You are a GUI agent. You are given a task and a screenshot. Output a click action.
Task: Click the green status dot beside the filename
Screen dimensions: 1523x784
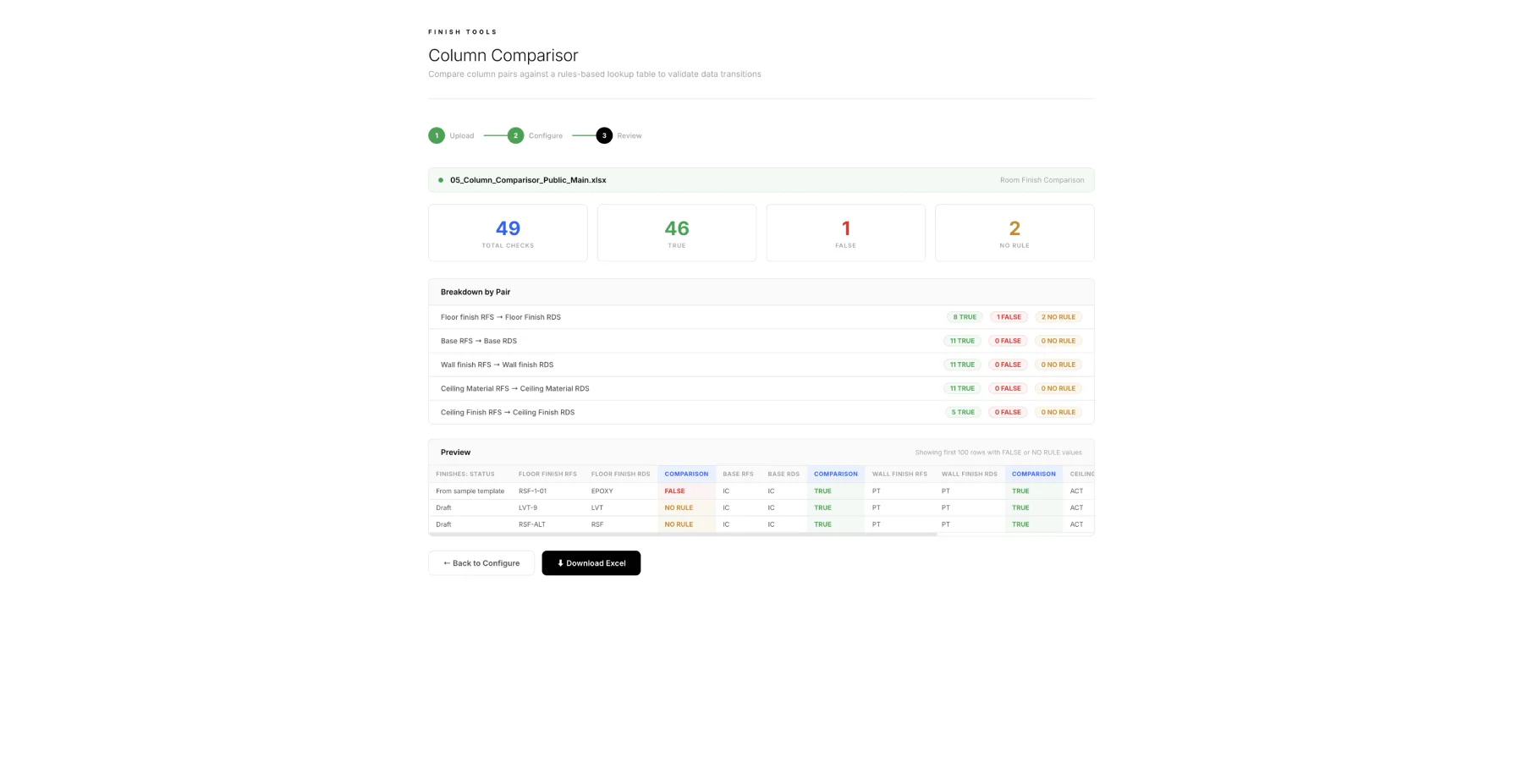[x=440, y=179]
